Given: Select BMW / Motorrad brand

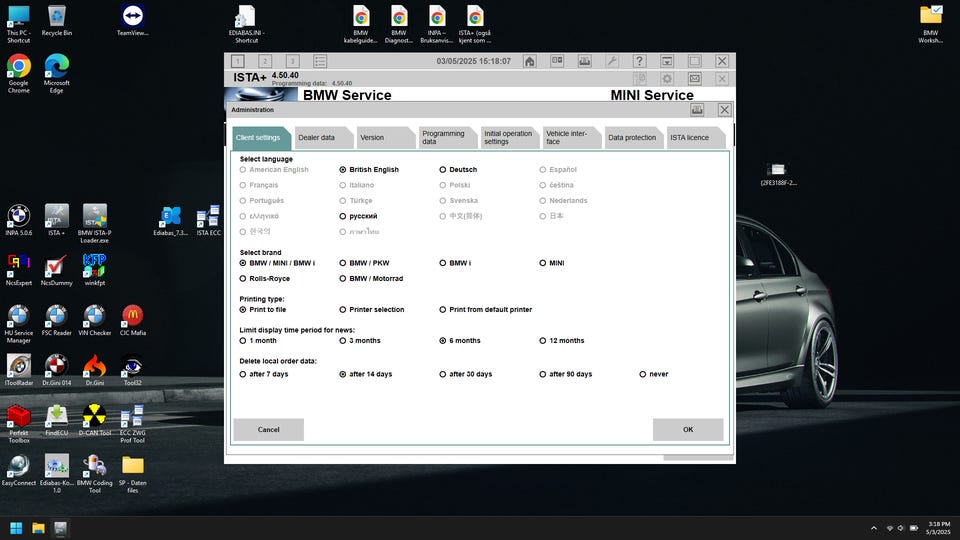Looking at the screenshot, I should point(343,279).
